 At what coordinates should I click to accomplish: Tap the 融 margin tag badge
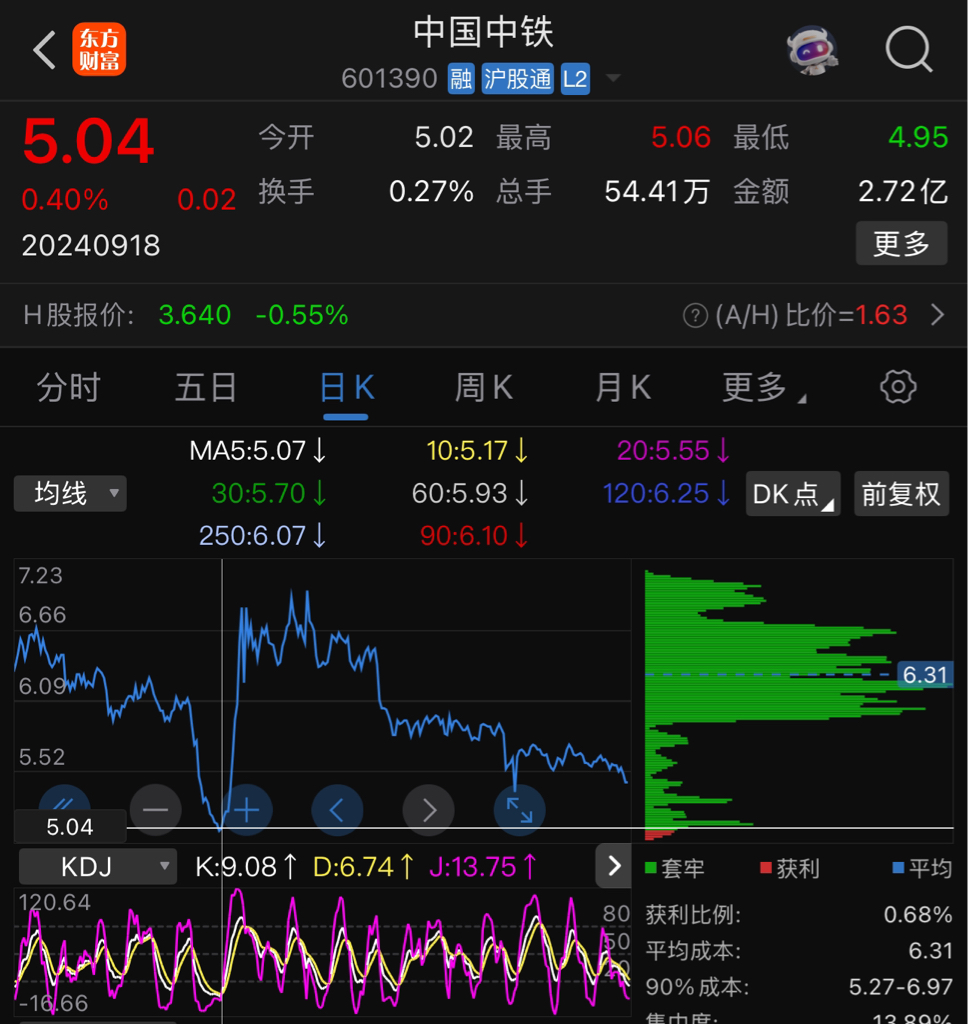461,79
